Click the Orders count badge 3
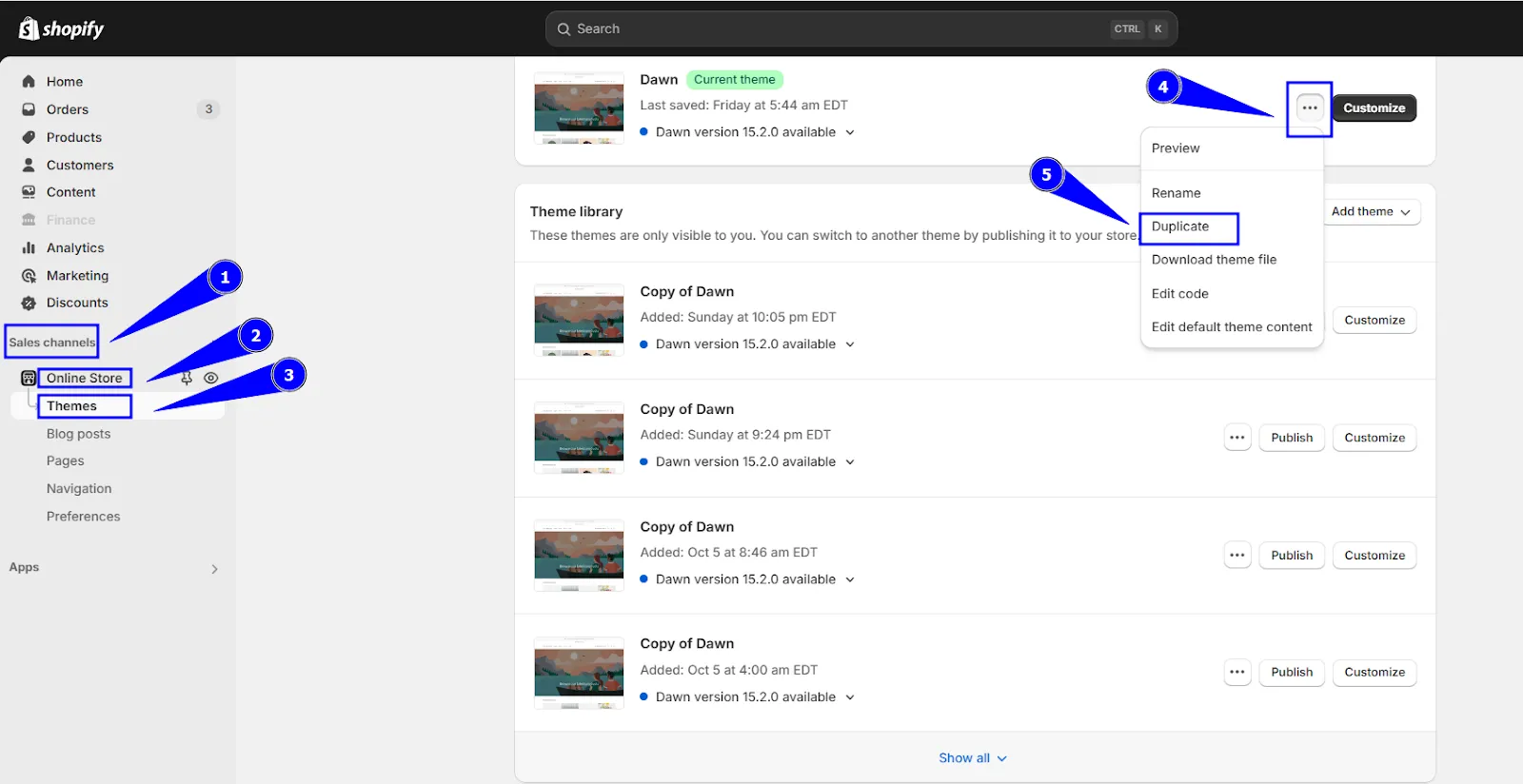Screen dimensions: 1523x784 208,109
